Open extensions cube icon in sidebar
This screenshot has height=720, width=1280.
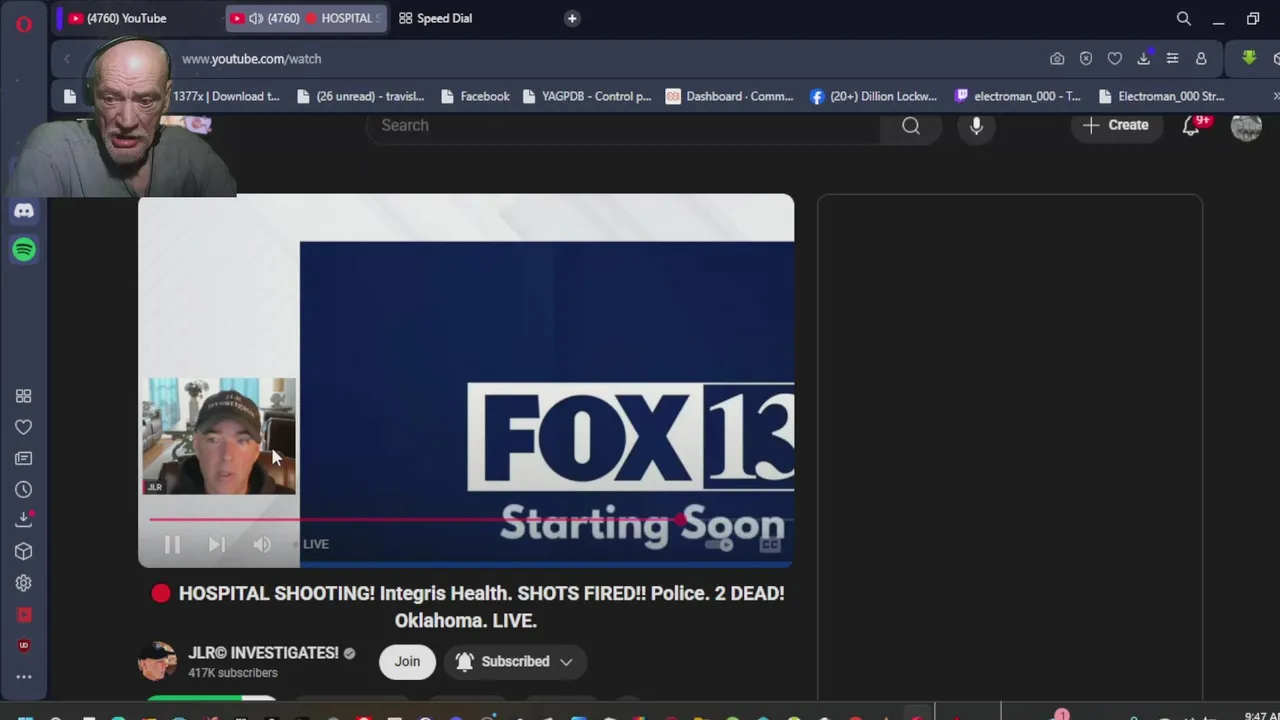(x=24, y=552)
